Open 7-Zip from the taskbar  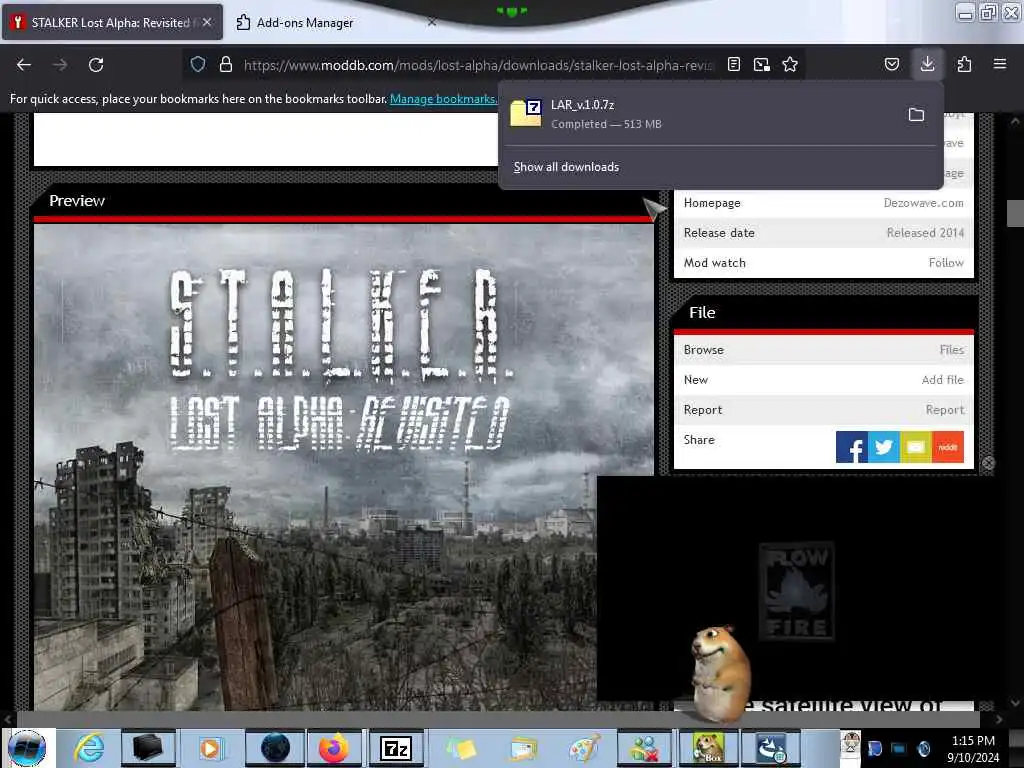pos(396,748)
